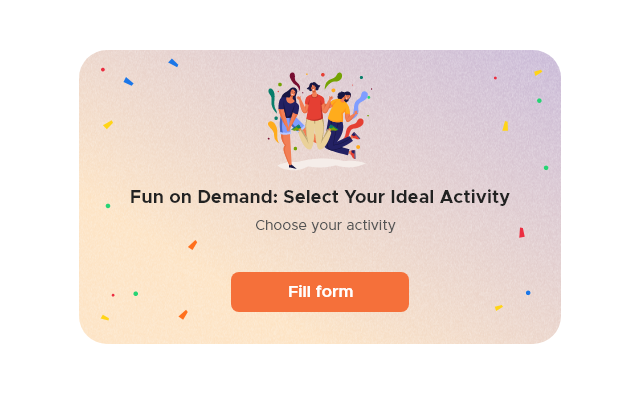The width and height of the screenshot is (640, 397).
Task: Click the bearded man in yellow shirt
Action: click(x=341, y=124)
